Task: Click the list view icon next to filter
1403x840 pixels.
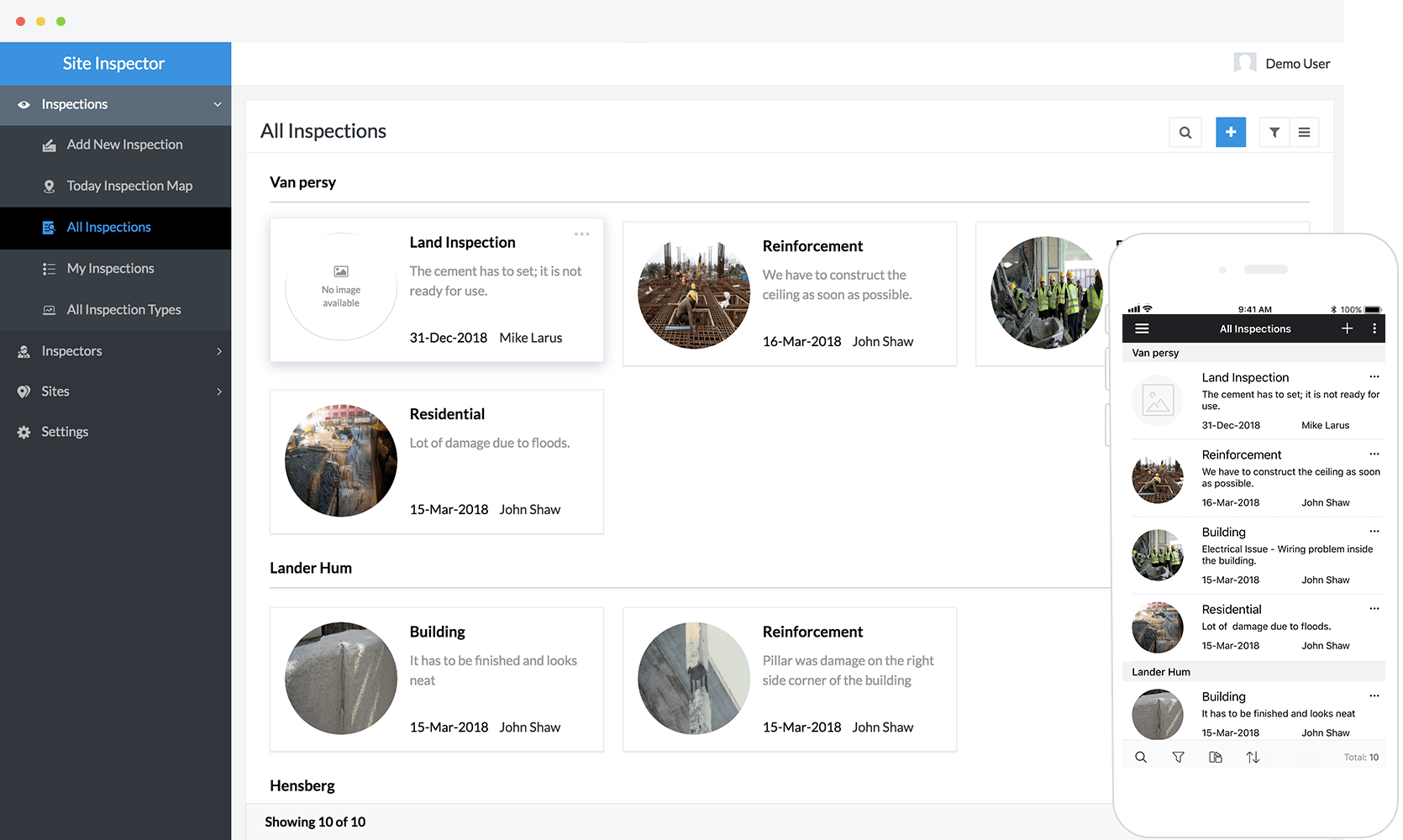Action: pyautogui.click(x=1305, y=132)
